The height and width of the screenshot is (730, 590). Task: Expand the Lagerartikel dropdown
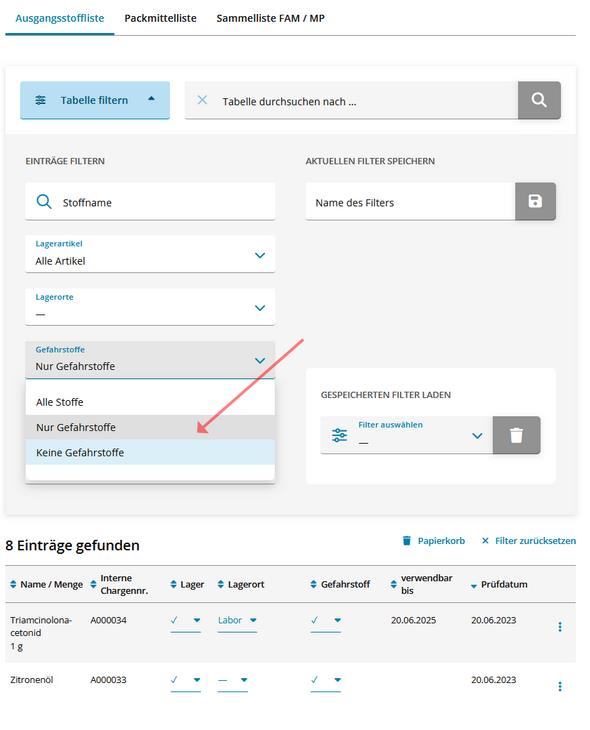[150, 254]
